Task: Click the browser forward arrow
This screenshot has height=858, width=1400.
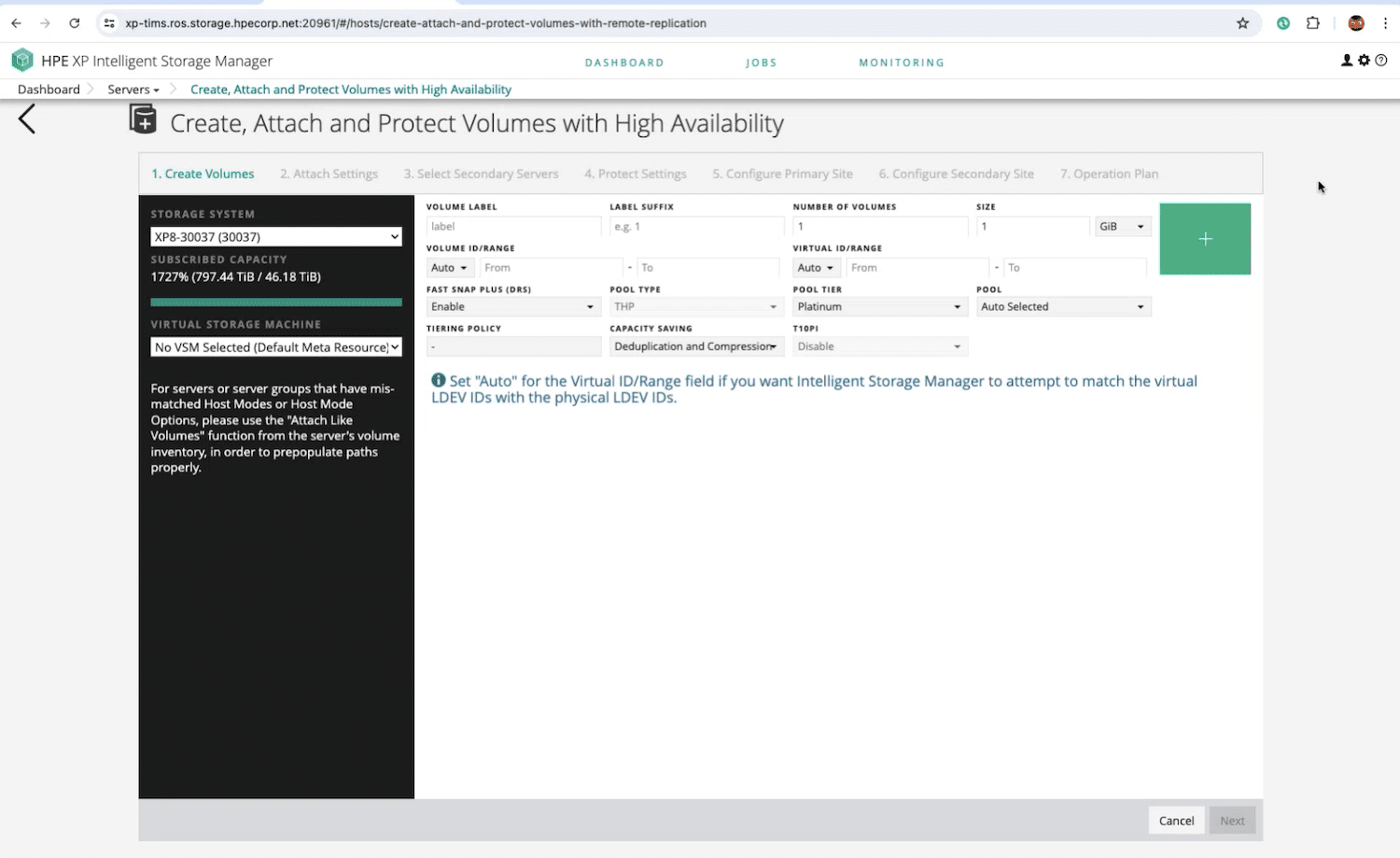Action: point(45,23)
